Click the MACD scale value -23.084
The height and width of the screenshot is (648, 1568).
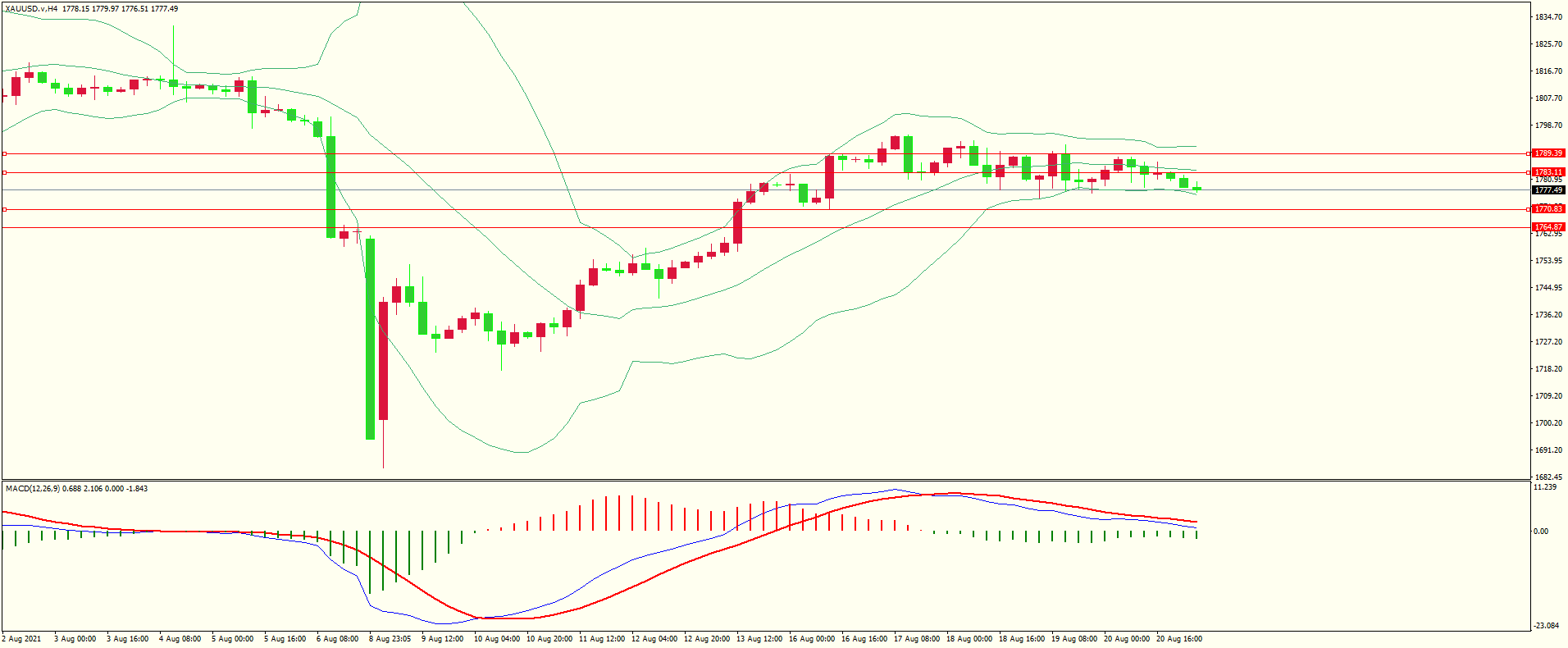tap(1547, 626)
